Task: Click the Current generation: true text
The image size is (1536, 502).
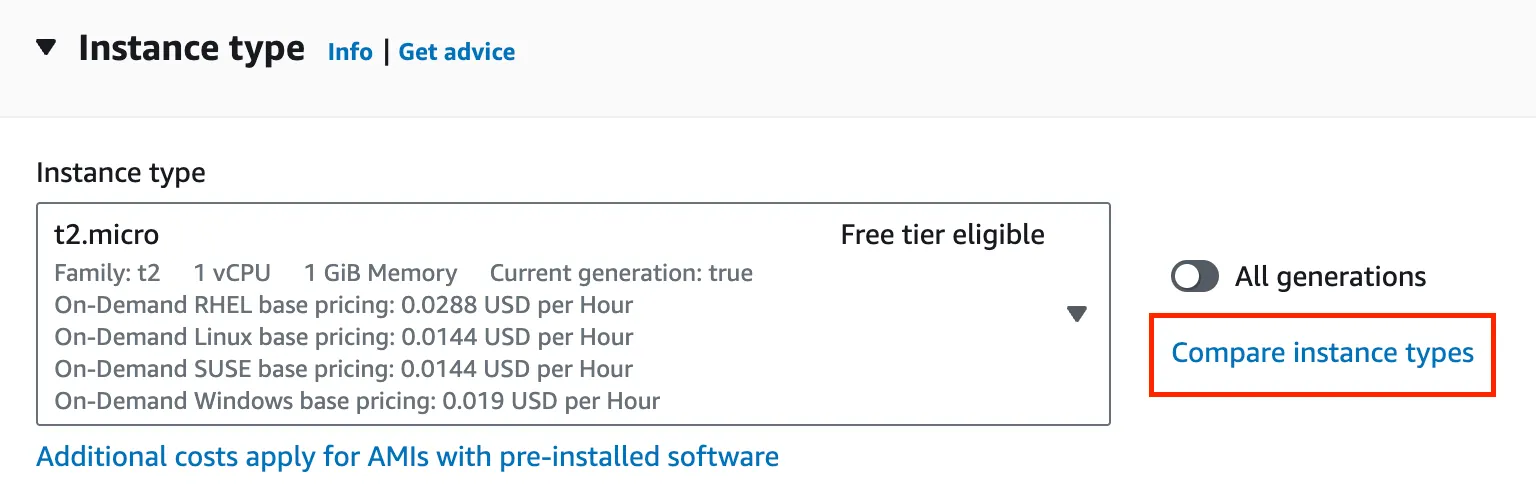Action: point(621,273)
